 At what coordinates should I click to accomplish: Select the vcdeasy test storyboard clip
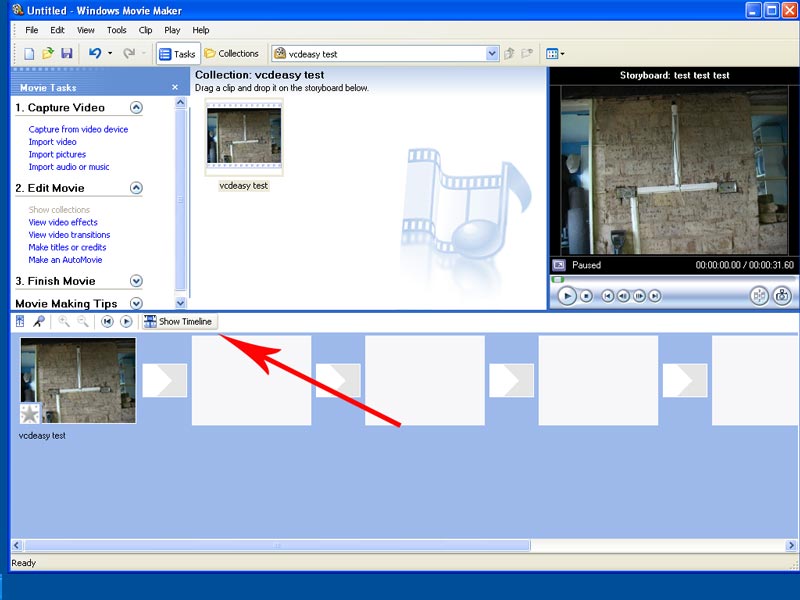[x=78, y=380]
